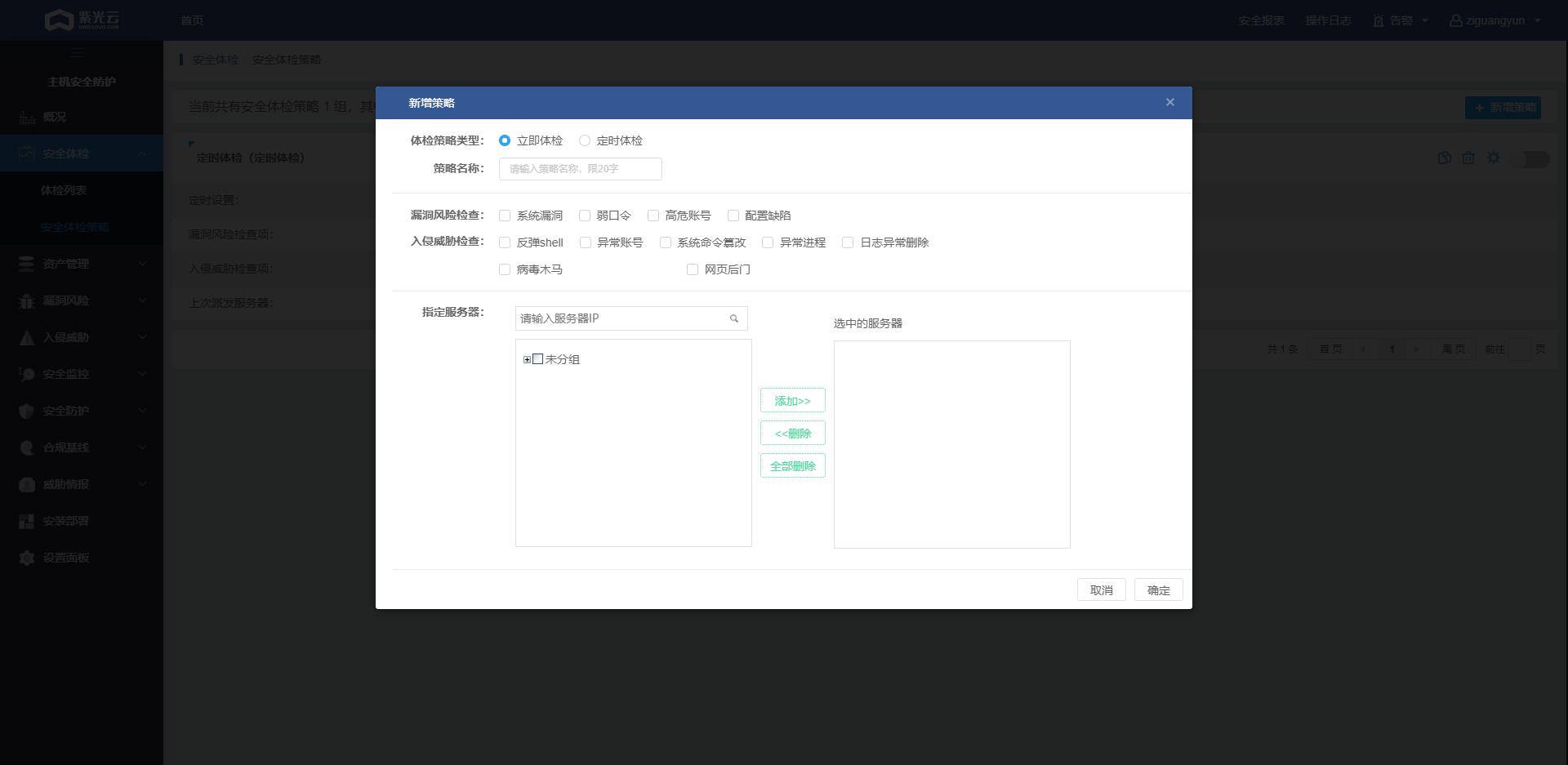Screen dimensions: 1568x765
Task: Click the 全部删除 button
Action: pos(793,466)
